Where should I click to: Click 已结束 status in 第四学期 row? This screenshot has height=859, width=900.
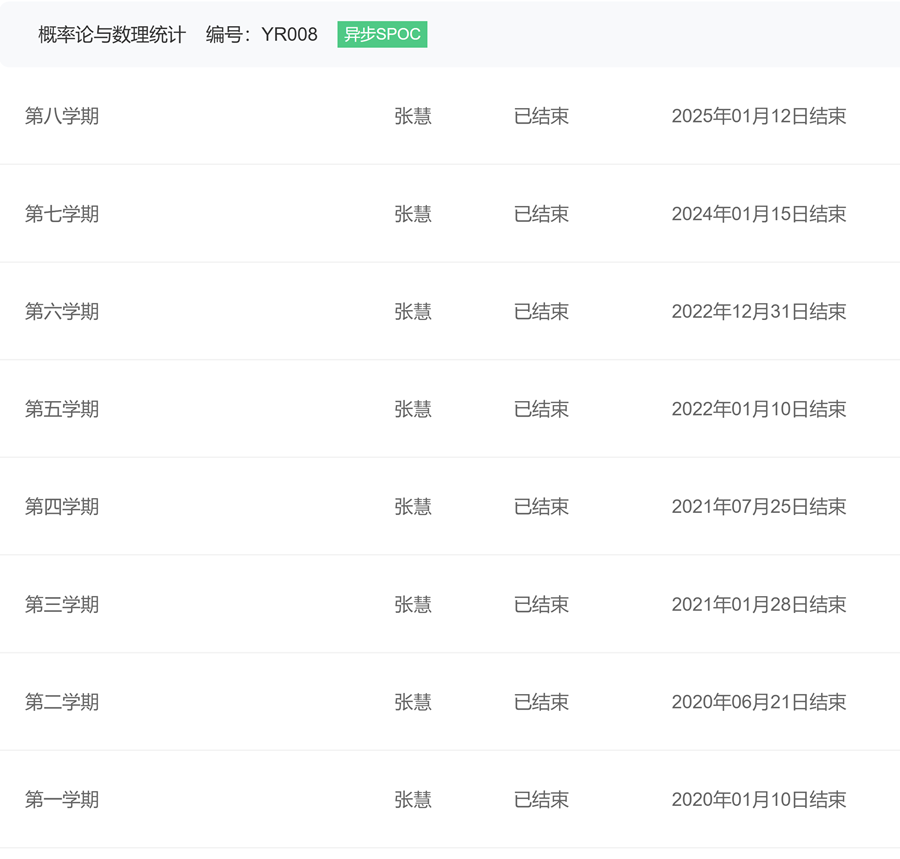(541, 506)
